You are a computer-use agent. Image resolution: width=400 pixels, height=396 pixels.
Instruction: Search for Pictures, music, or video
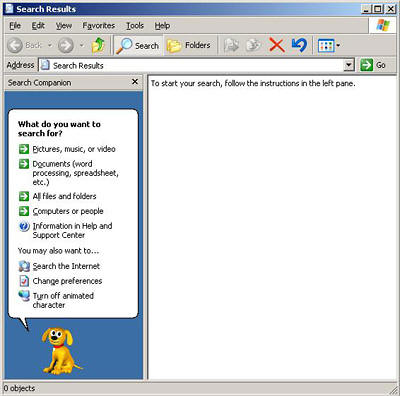(x=74, y=149)
